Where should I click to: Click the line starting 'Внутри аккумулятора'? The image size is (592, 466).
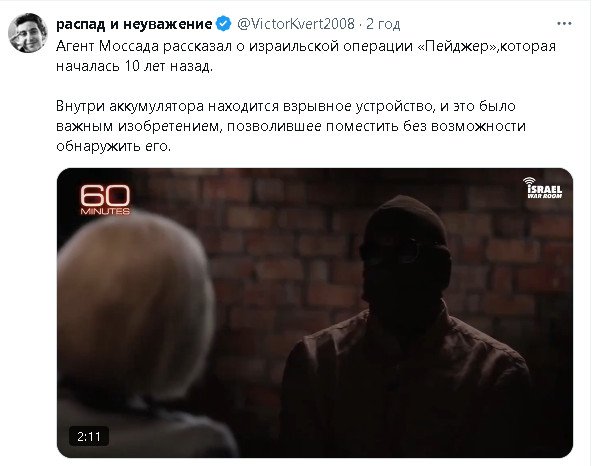pos(286,106)
